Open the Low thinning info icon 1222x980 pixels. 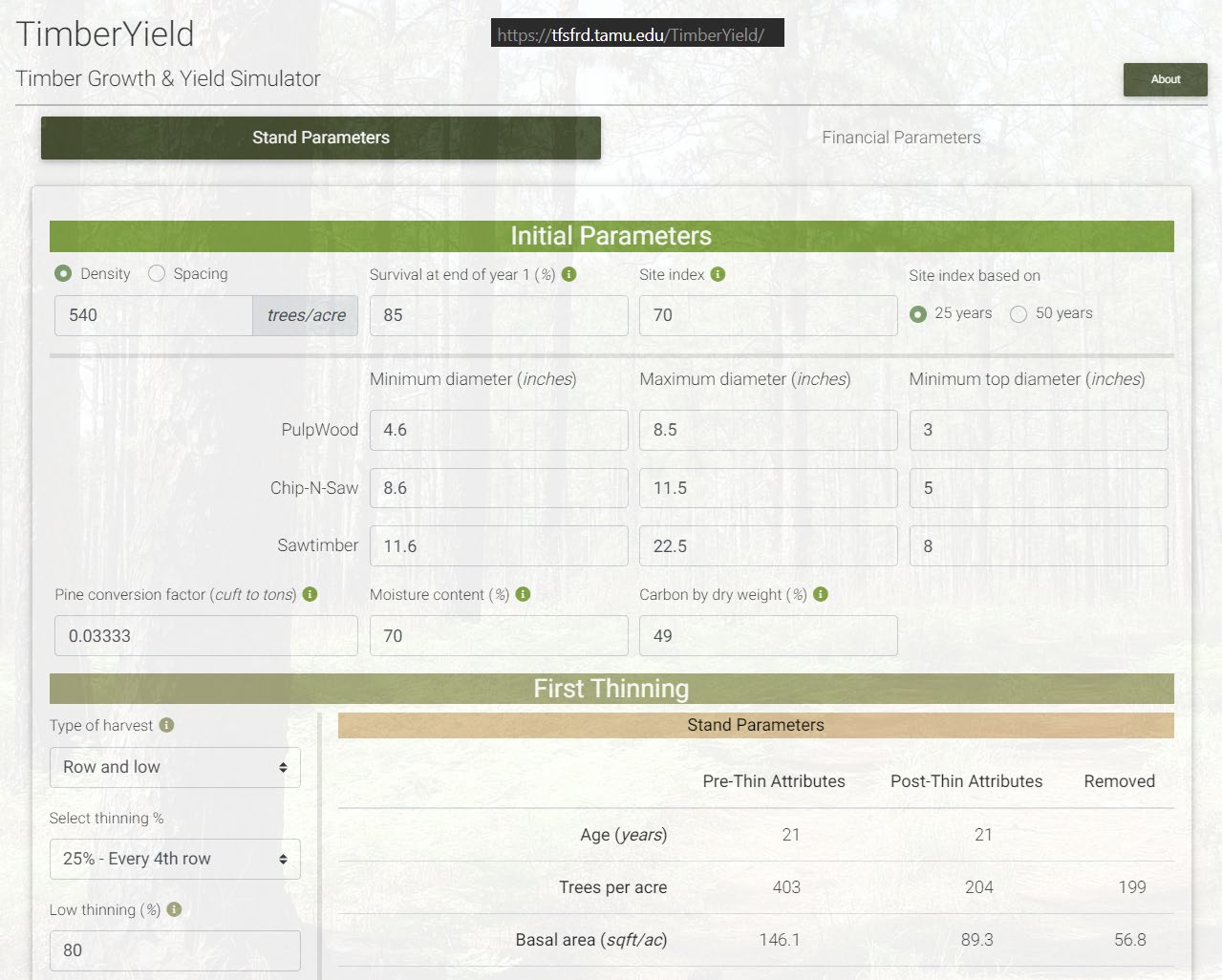[174, 909]
